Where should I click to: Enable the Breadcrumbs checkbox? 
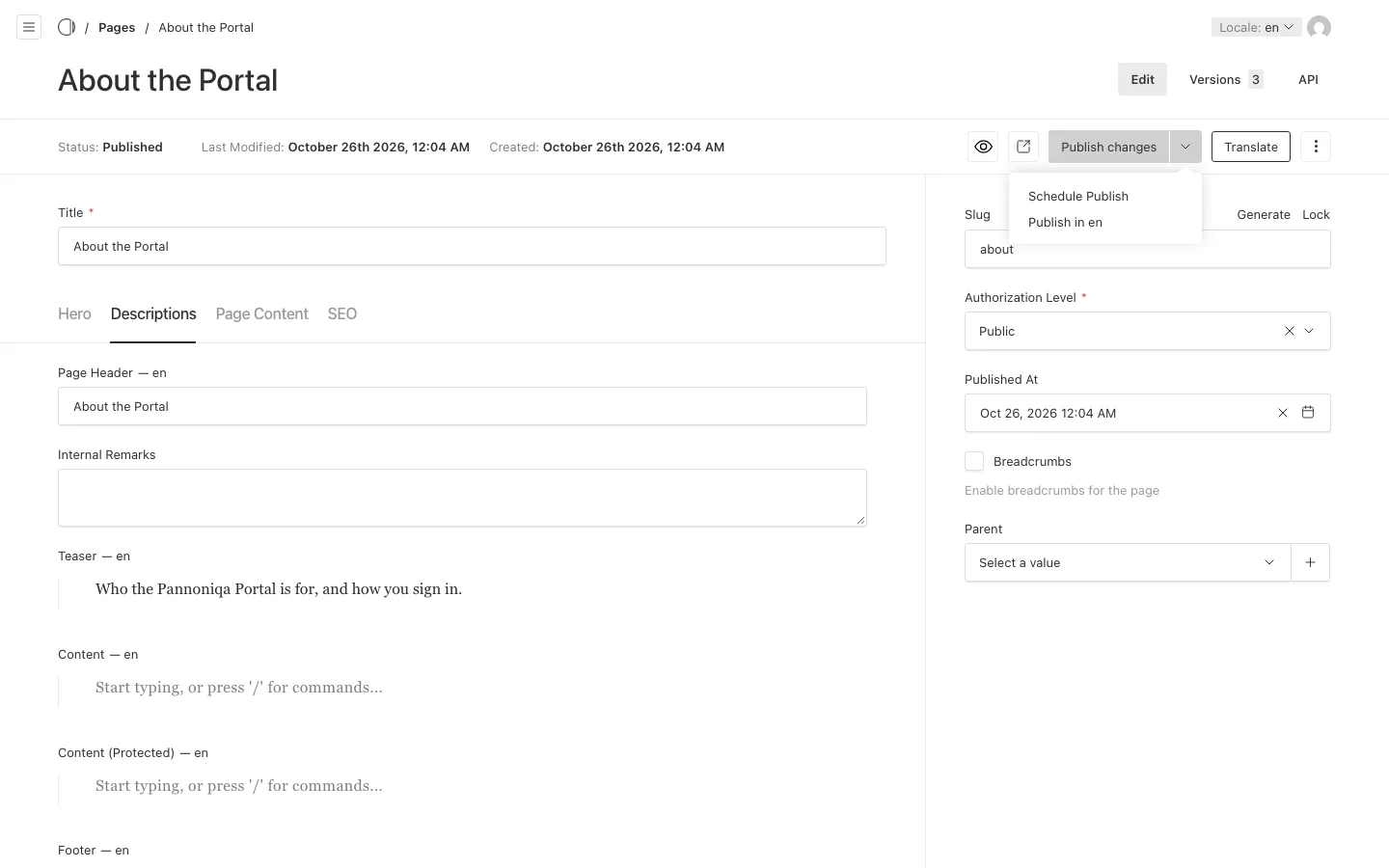point(974,461)
